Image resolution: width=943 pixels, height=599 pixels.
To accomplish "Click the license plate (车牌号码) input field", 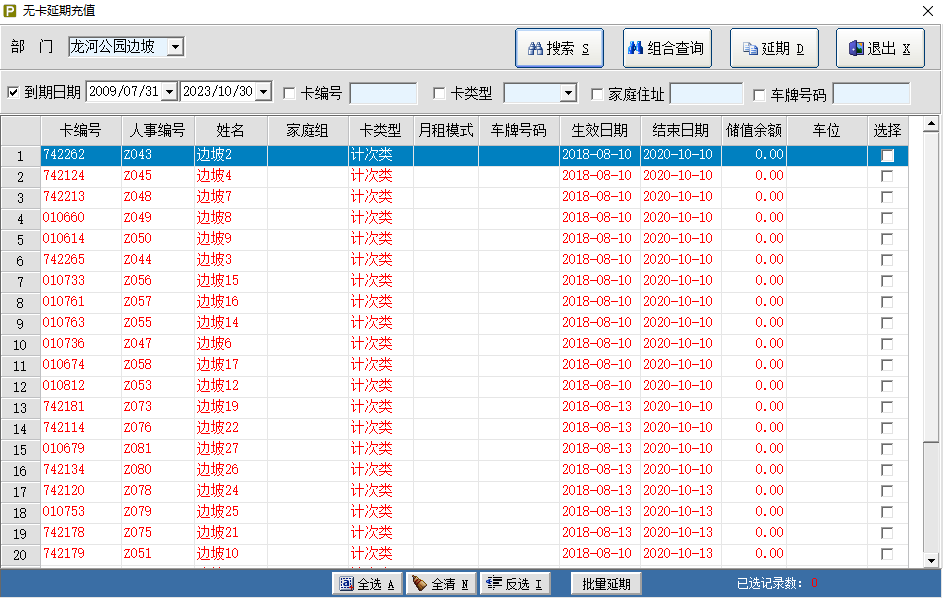I will point(870,94).
